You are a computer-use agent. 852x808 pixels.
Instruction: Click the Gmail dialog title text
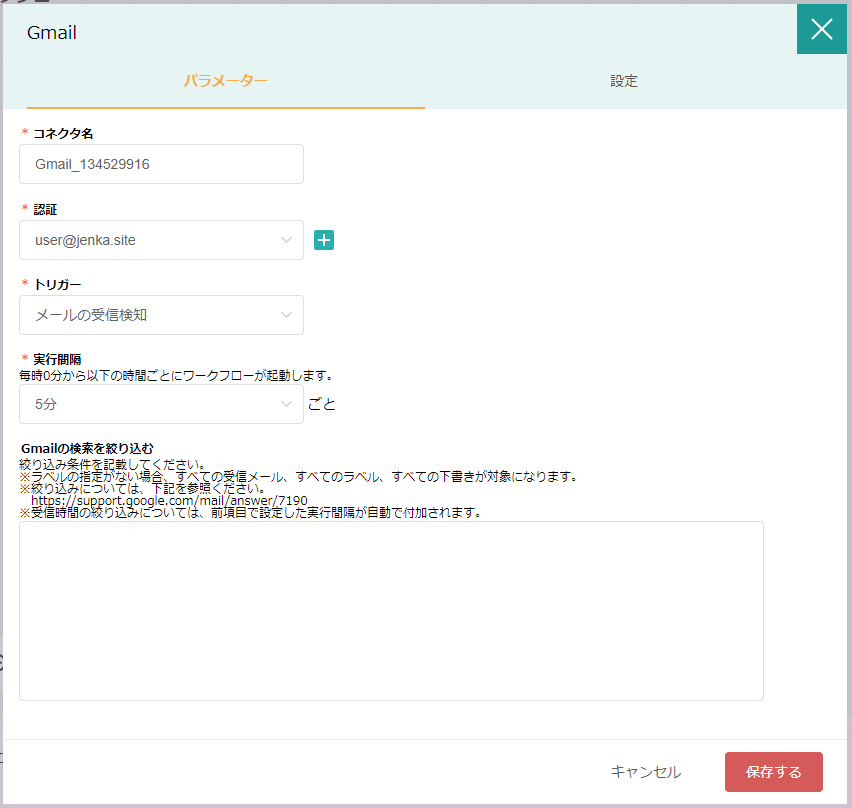point(52,33)
